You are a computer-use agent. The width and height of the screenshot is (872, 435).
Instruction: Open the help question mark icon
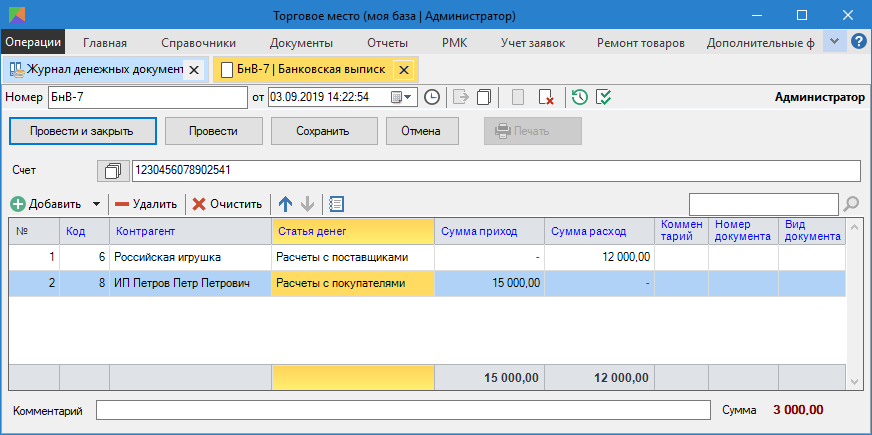pos(859,42)
